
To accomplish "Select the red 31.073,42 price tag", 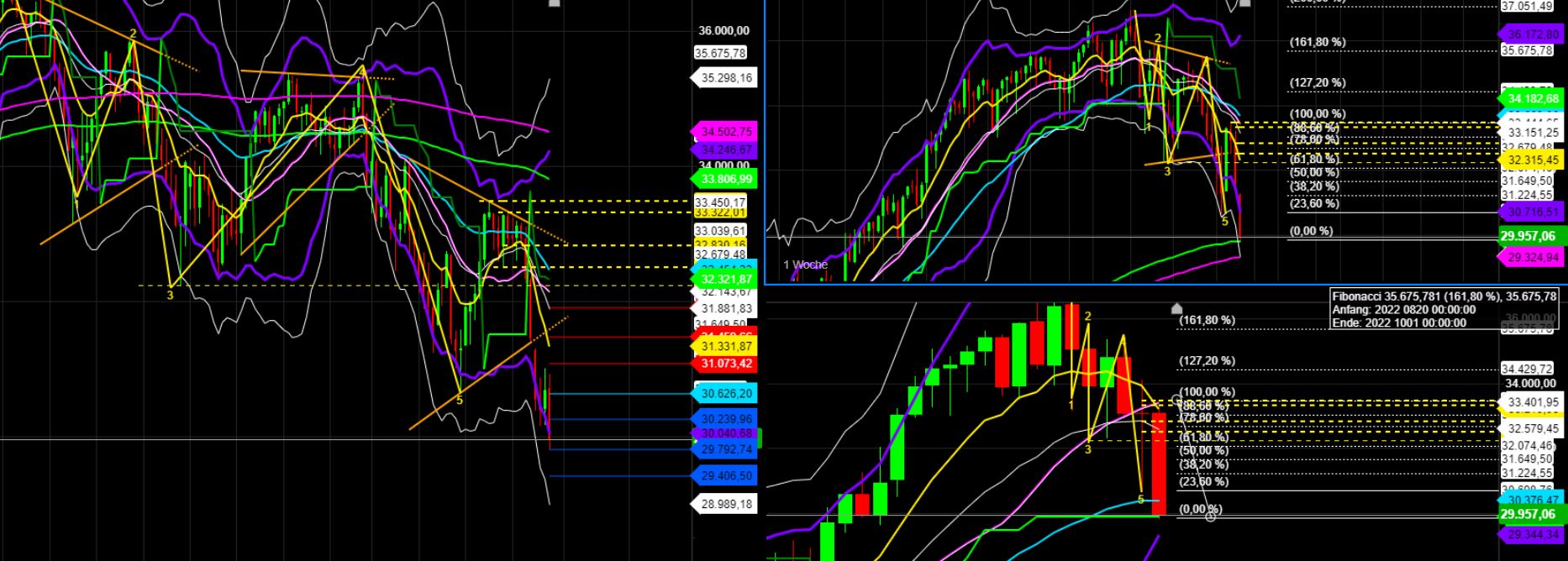I will tap(723, 364).
